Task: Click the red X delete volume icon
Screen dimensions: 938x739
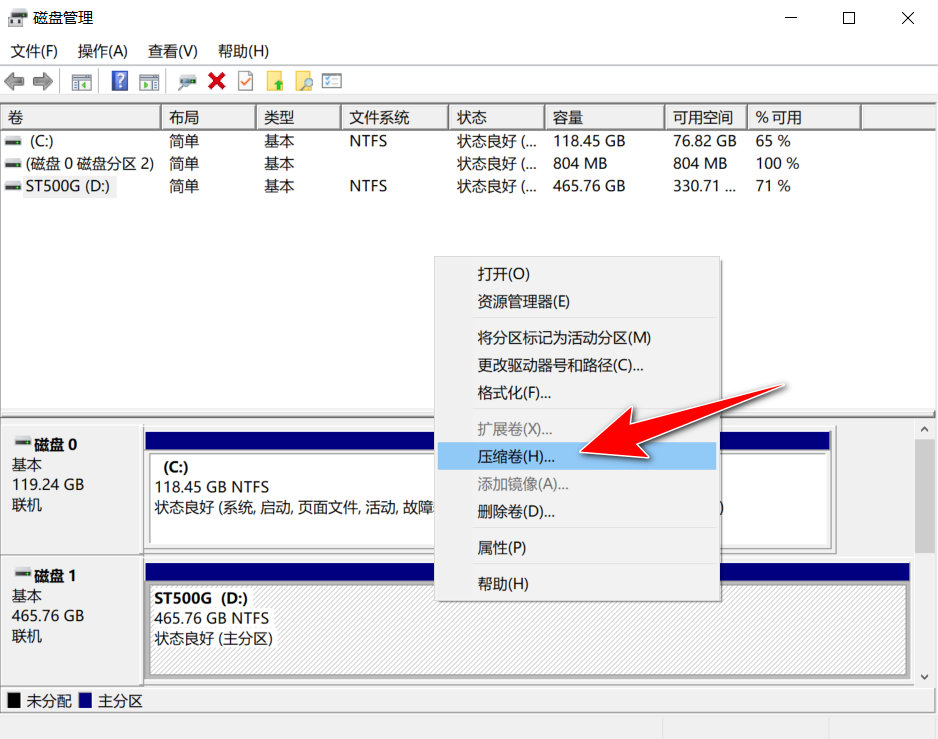Action: (x=216, y=81)
